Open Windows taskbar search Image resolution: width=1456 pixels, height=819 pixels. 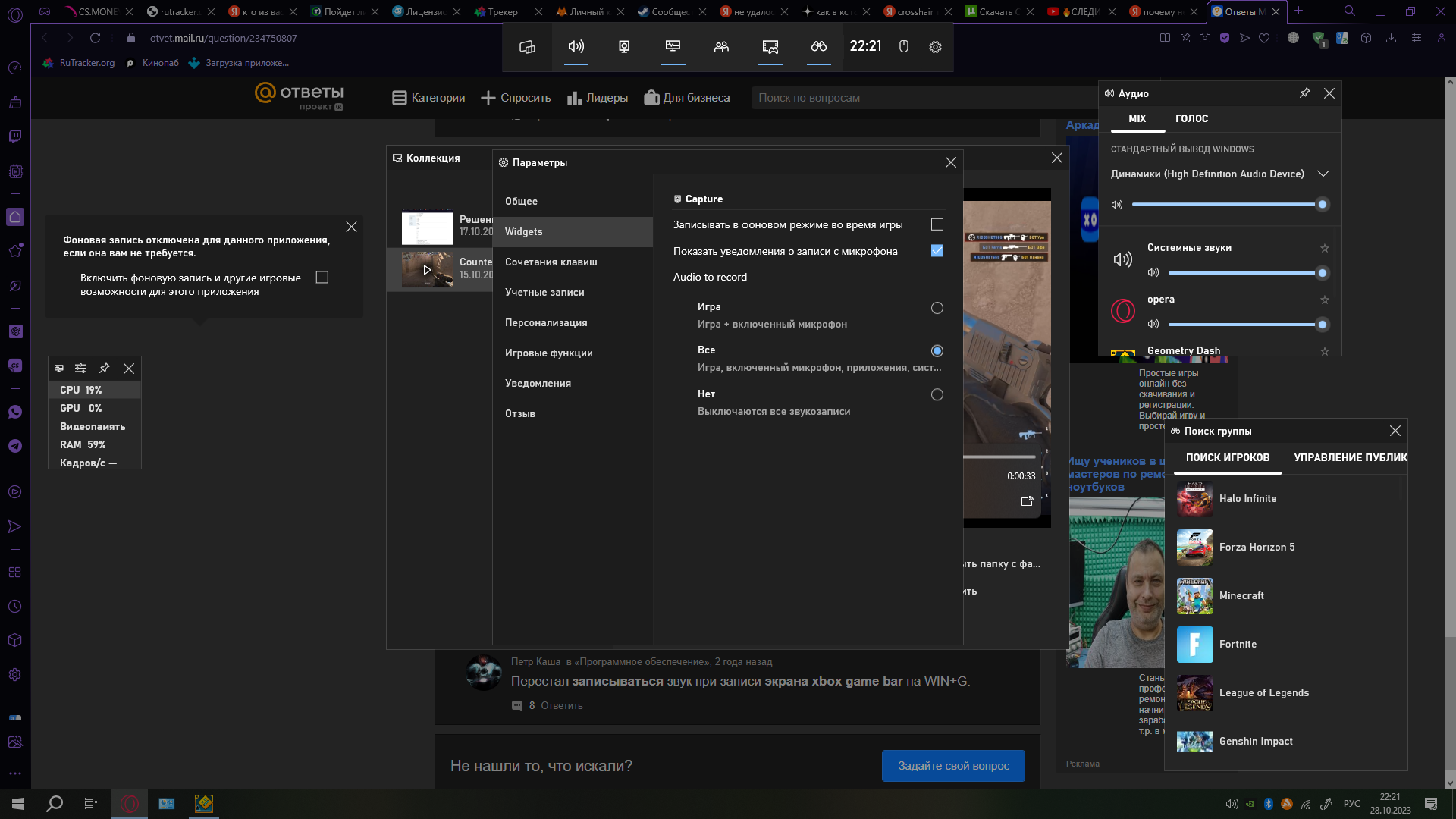tap(55, 804)
